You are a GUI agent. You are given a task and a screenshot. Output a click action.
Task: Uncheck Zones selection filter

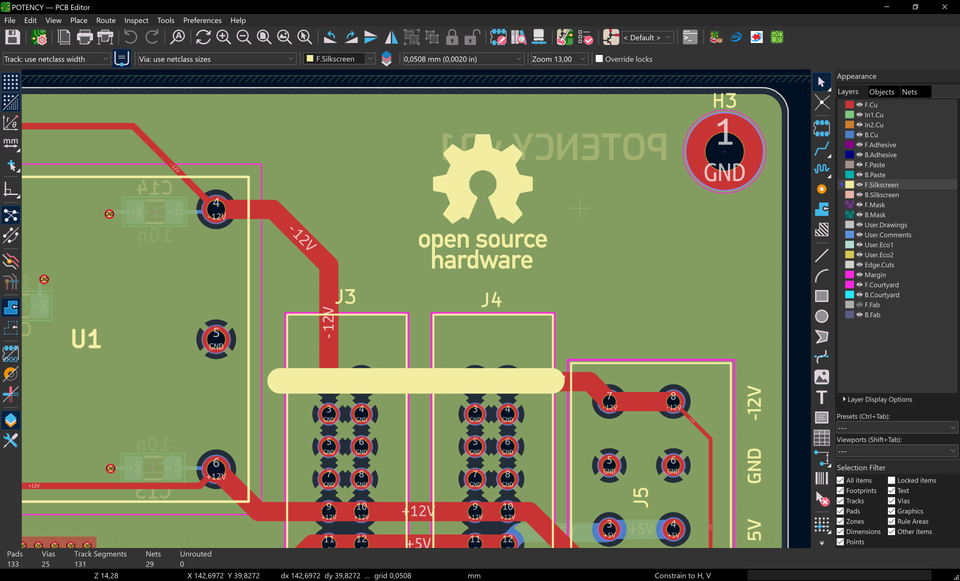(x=841, y=522)
